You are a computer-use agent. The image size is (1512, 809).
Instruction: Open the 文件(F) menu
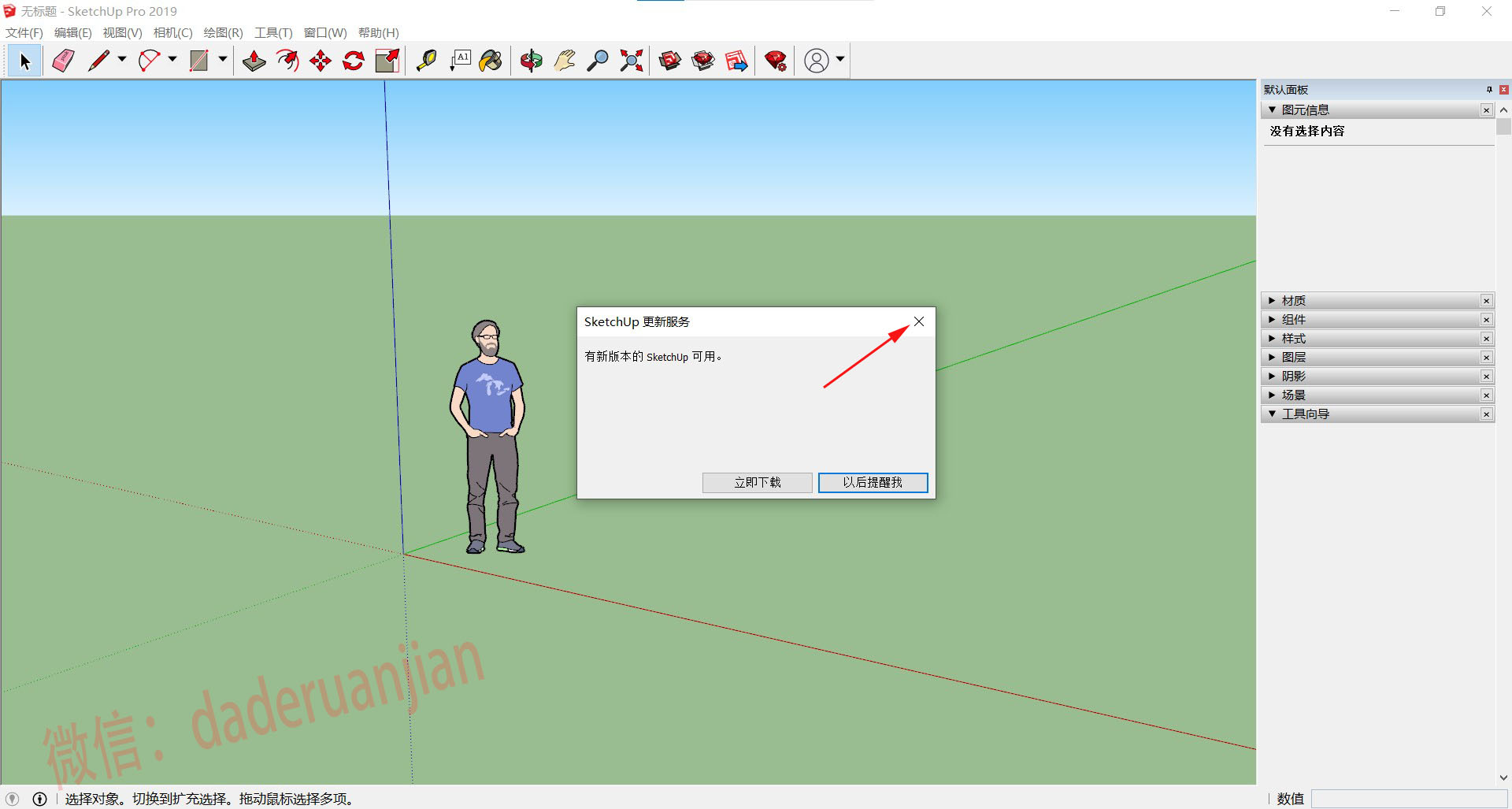[x=24, y=32]
